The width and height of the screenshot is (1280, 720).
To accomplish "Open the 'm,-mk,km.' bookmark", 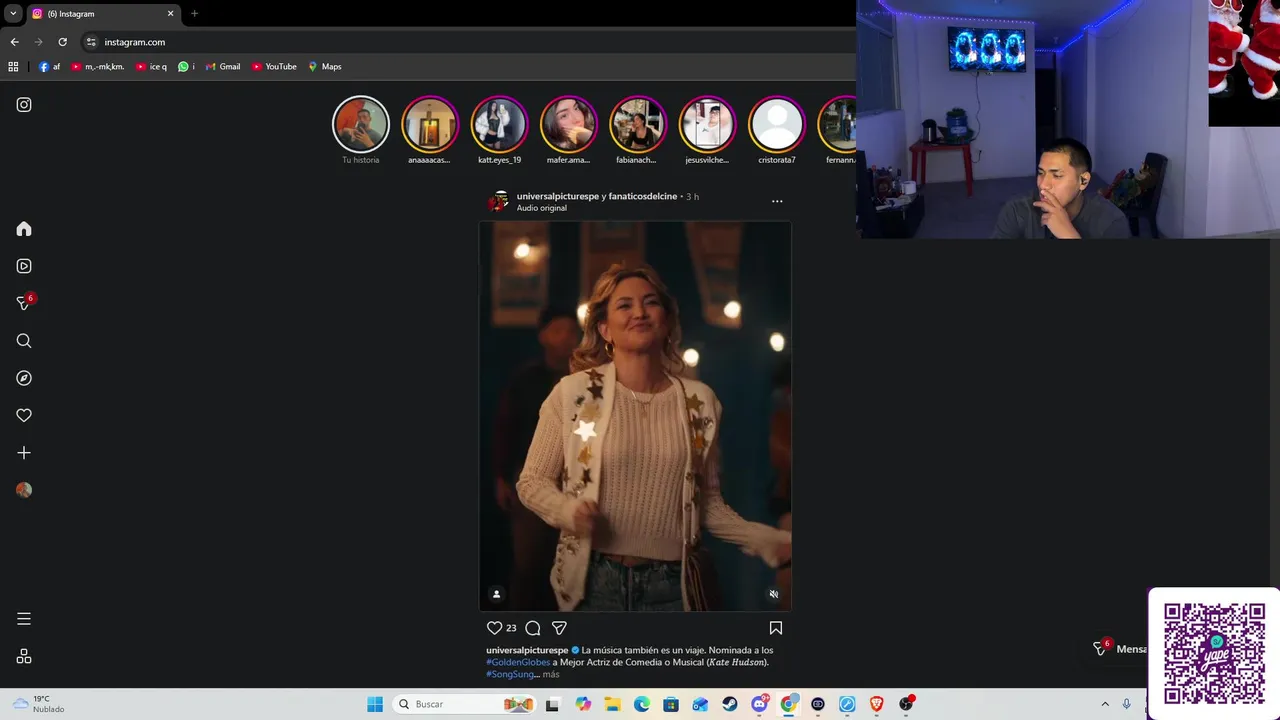I will [x=97, y=67].
